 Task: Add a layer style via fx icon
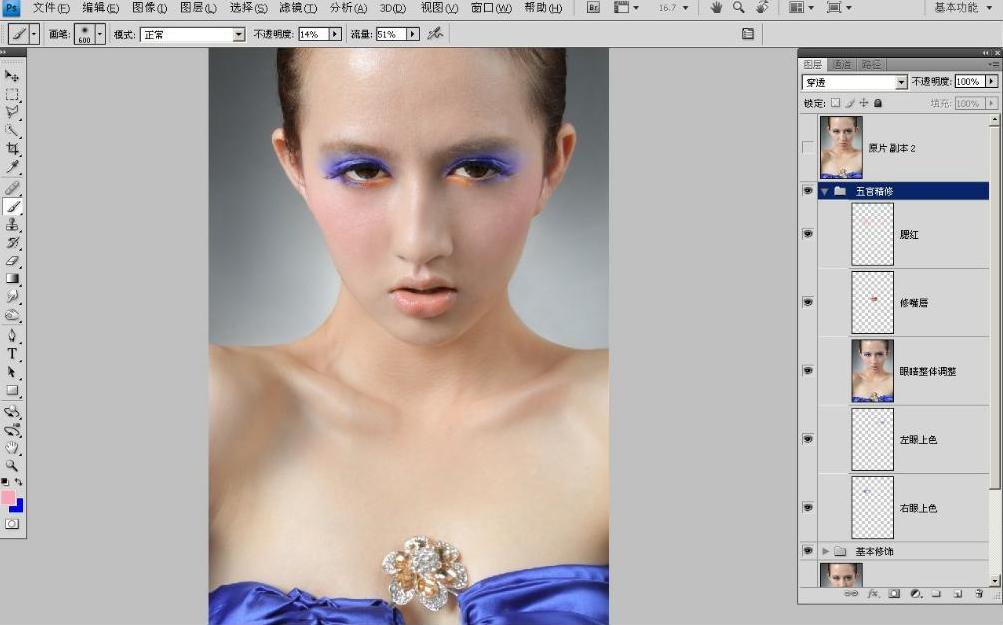pyautogui.click(x=873, y=594)
